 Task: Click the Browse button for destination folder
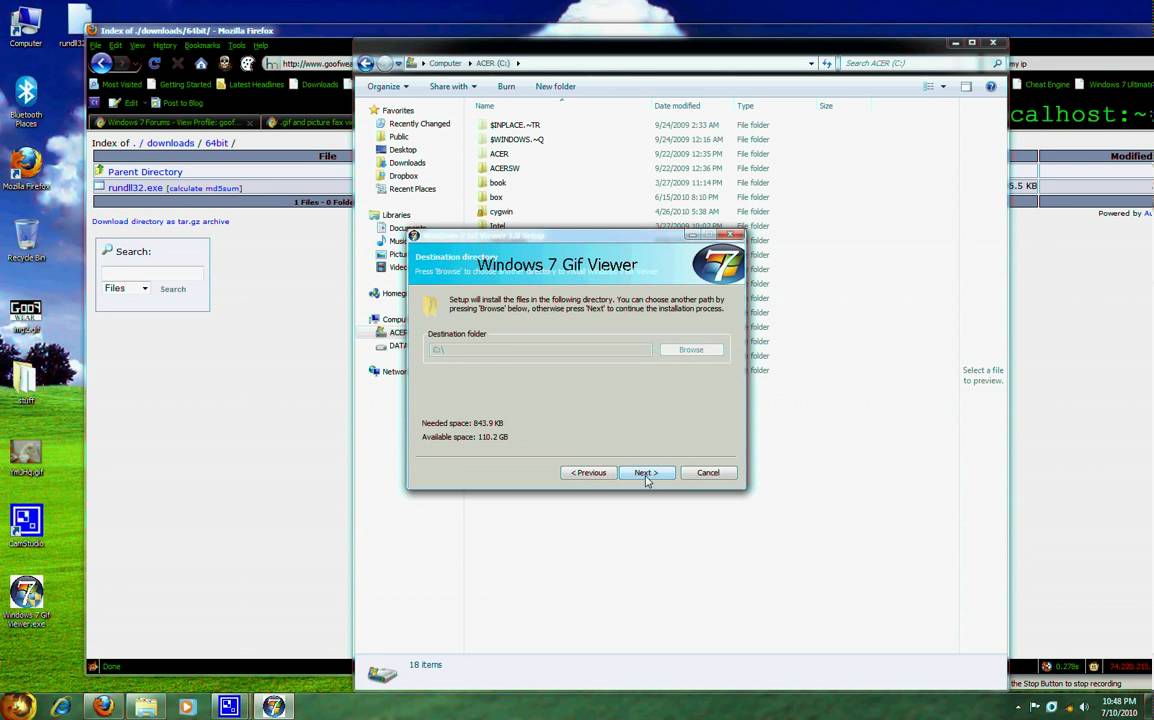point(691,350)
